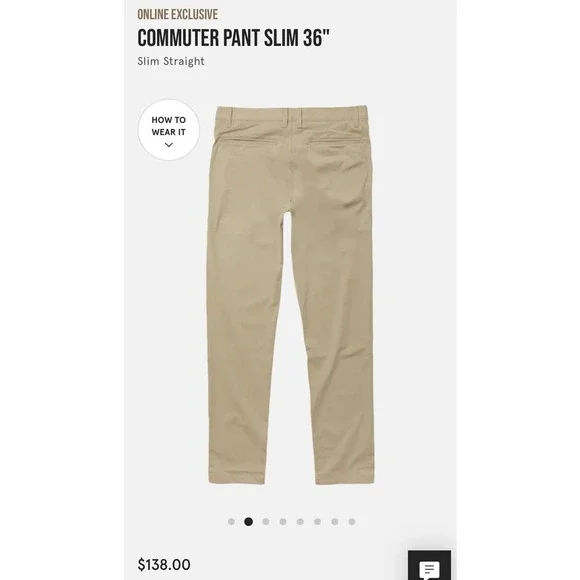The width and height of the screenshot is (580, 580).
Task: Go to the last carousel image dot
Action: pyautogui.click(x=352, y=522)
